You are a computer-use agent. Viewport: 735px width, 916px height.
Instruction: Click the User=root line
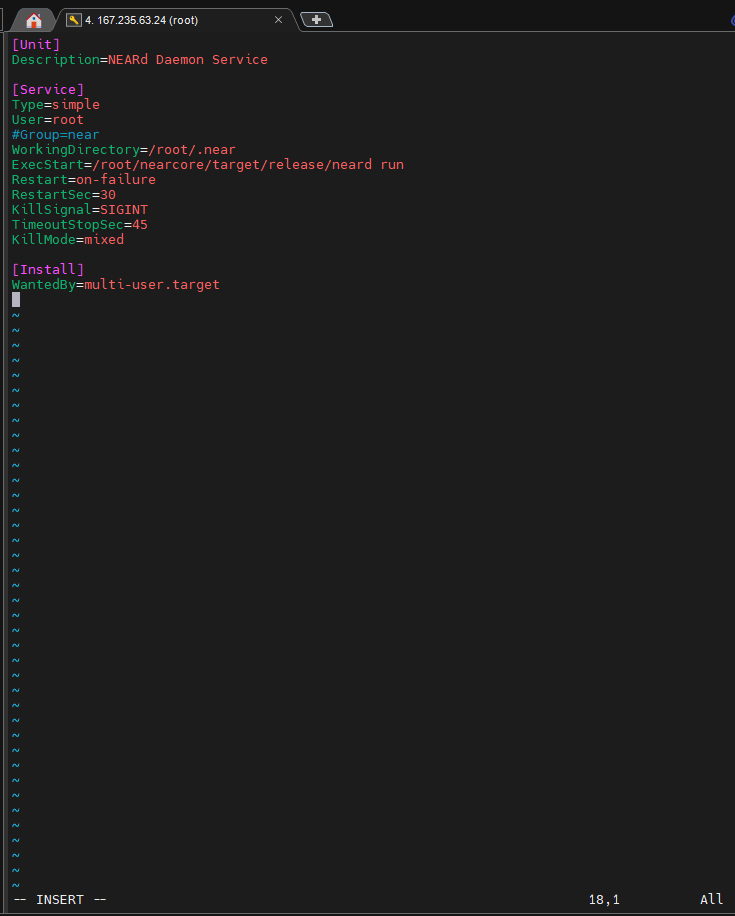pyautogui.click(x=47, y=120)
